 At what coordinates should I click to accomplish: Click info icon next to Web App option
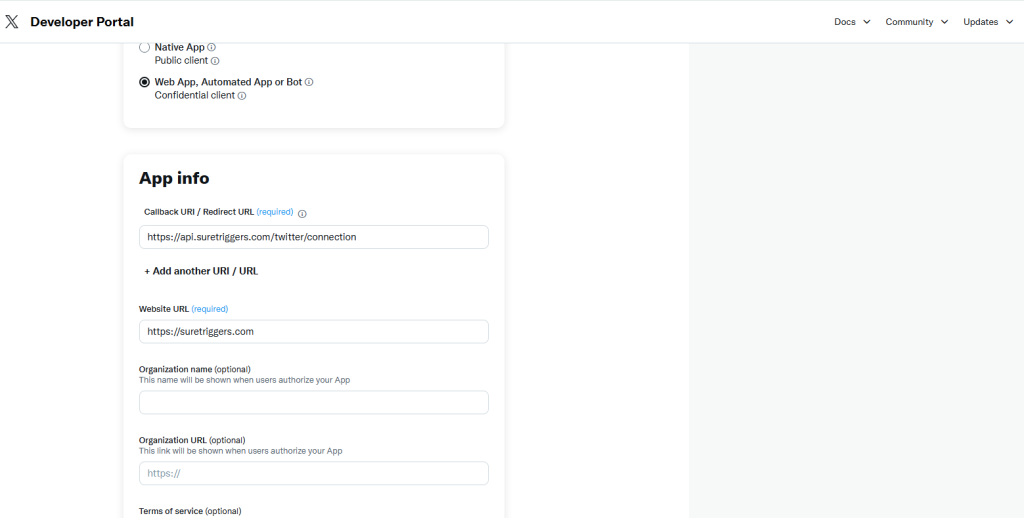coord(309,82)
